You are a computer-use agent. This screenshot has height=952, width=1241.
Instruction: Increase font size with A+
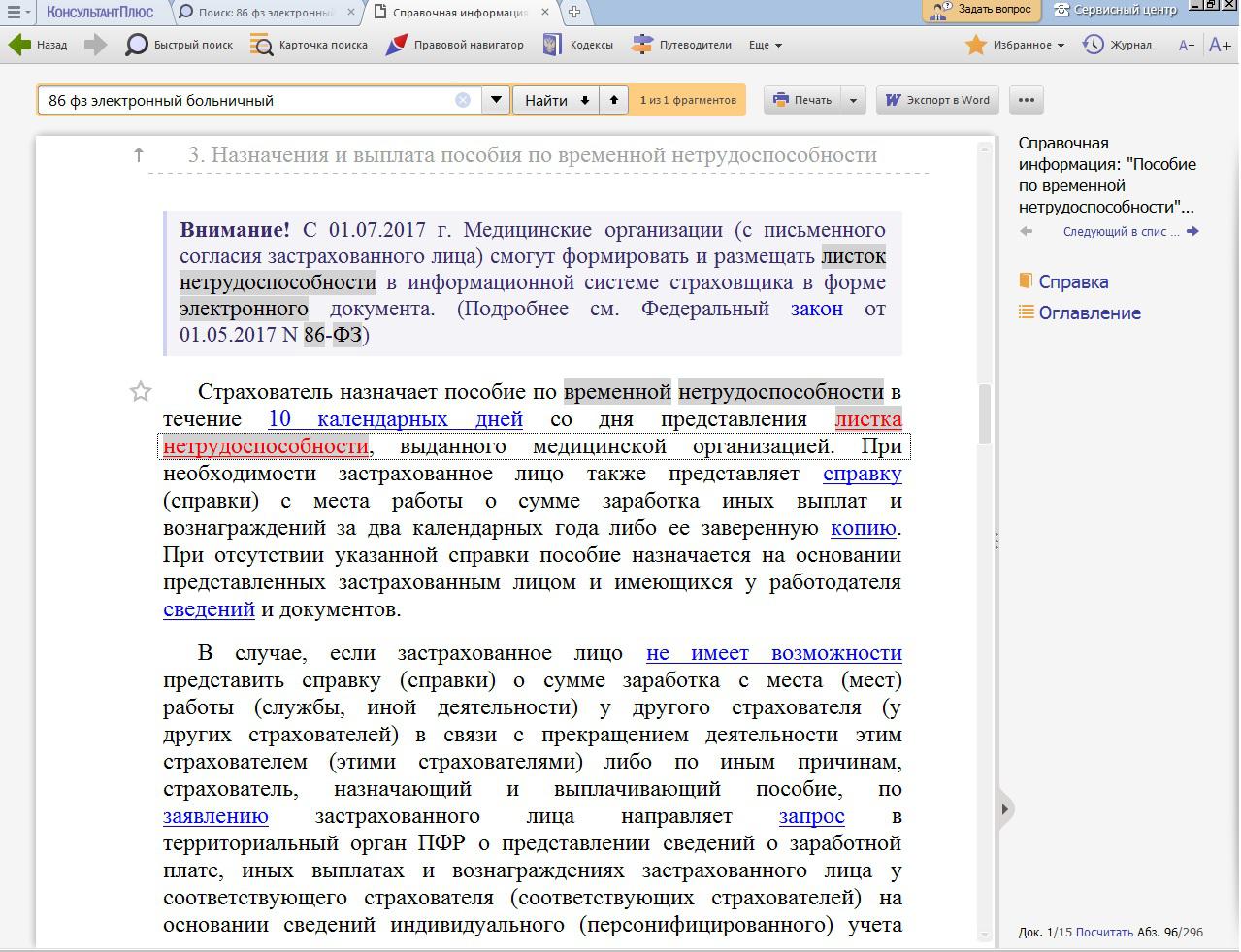coord(1220,45)
